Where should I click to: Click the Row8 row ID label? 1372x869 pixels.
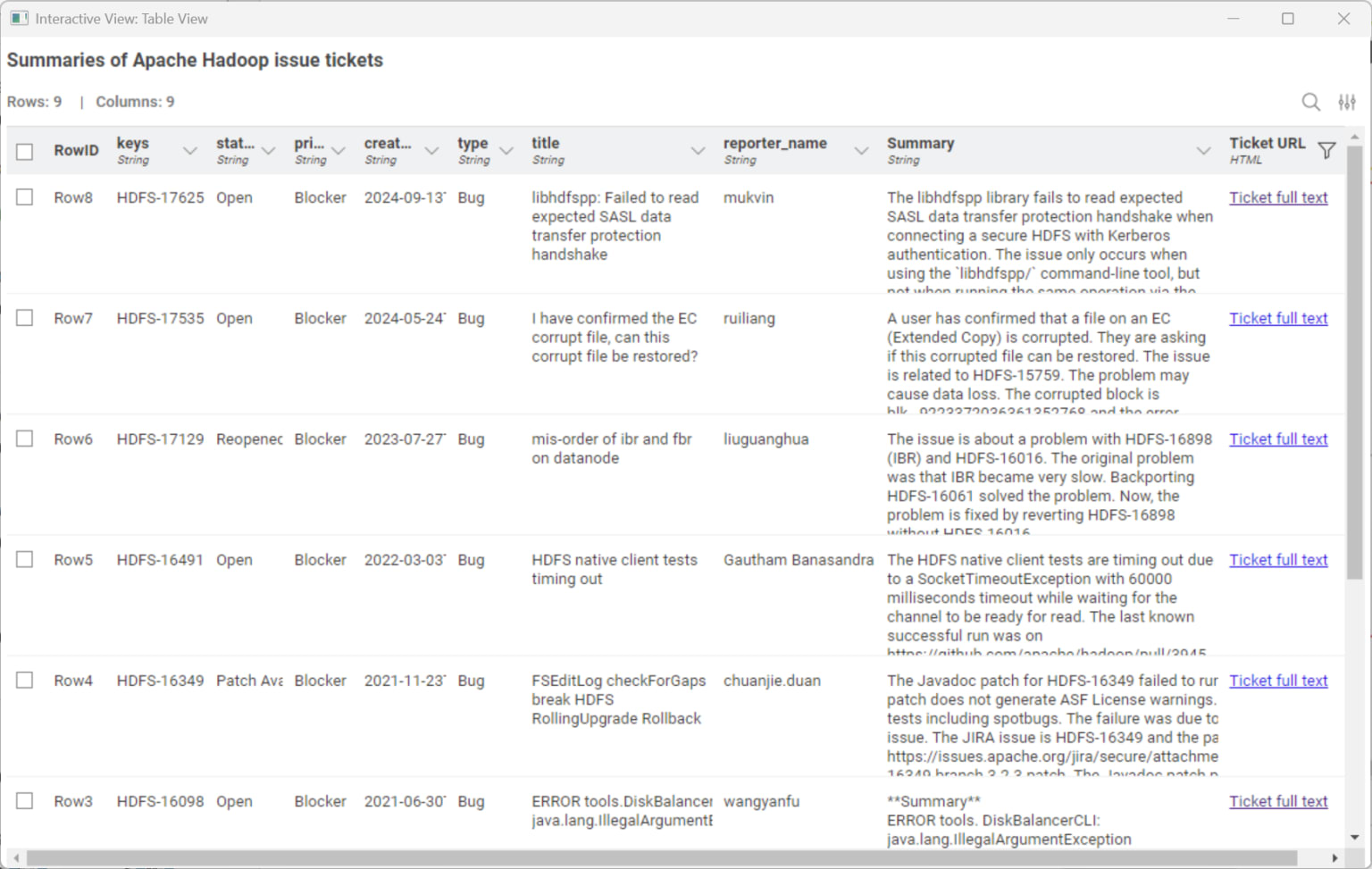pos(73,197)
